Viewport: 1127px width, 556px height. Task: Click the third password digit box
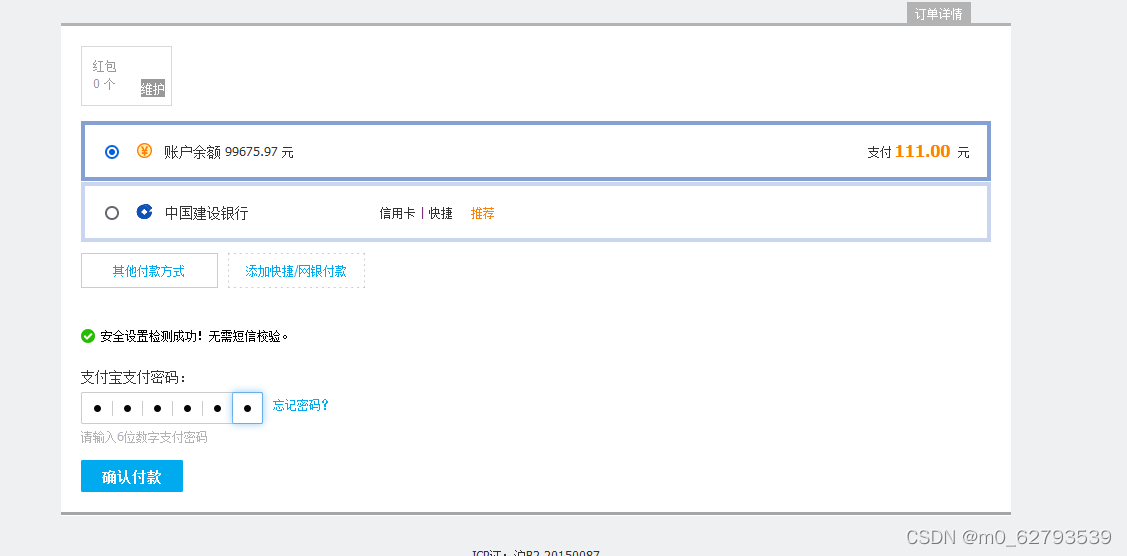coord(157,408)
